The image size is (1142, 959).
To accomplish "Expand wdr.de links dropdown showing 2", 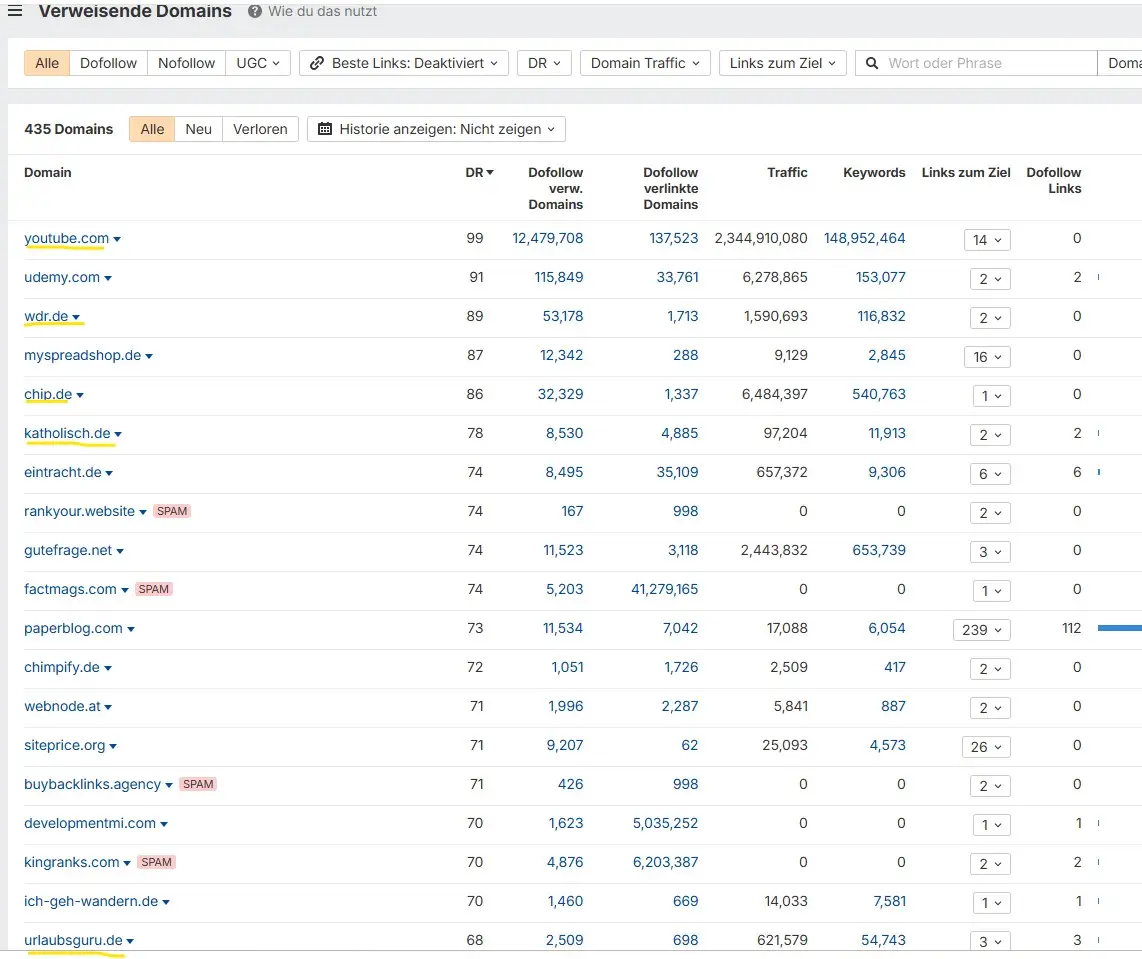I will [991, 318].
